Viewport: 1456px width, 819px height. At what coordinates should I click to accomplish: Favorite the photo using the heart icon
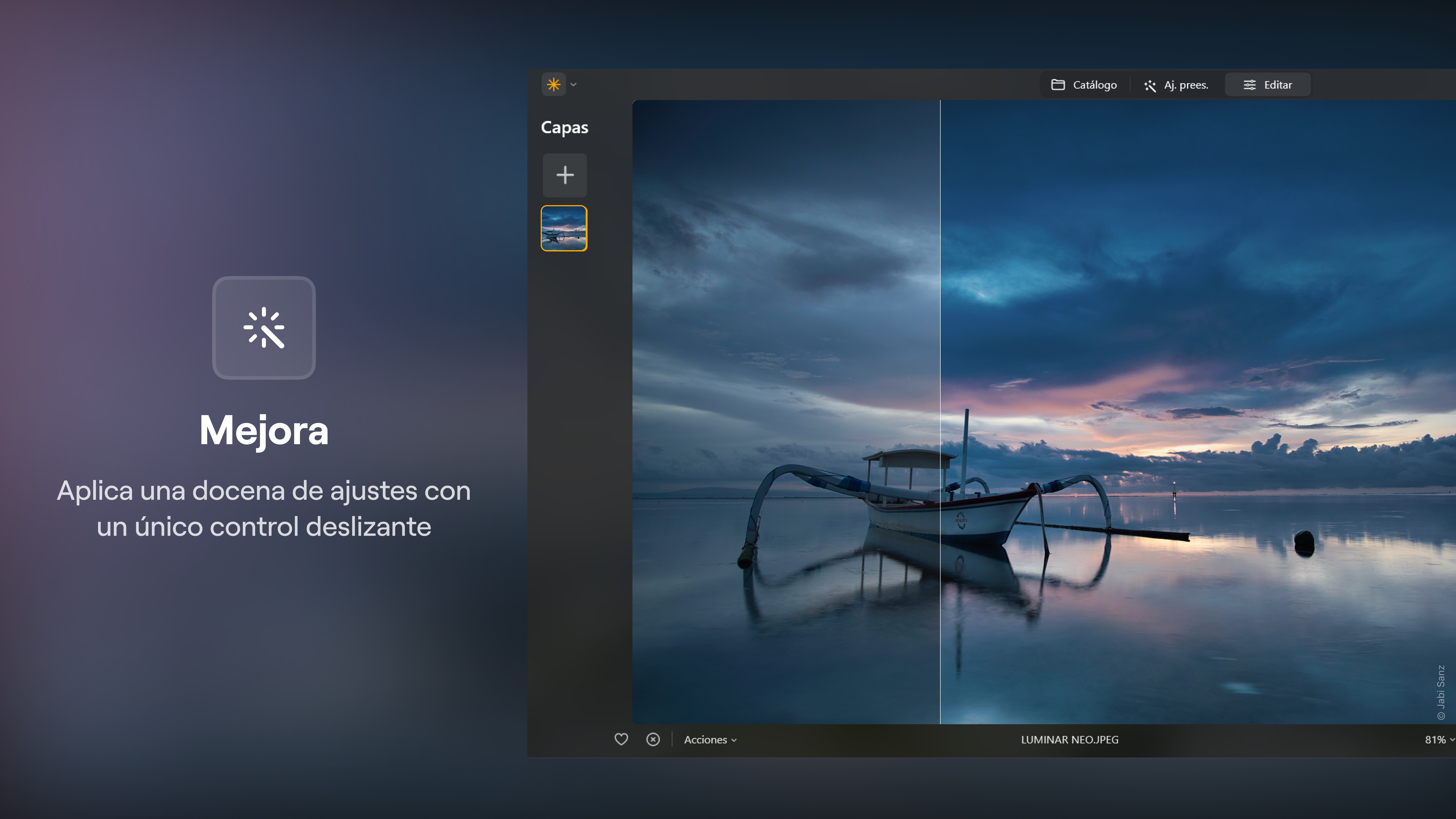click(621, 739)
